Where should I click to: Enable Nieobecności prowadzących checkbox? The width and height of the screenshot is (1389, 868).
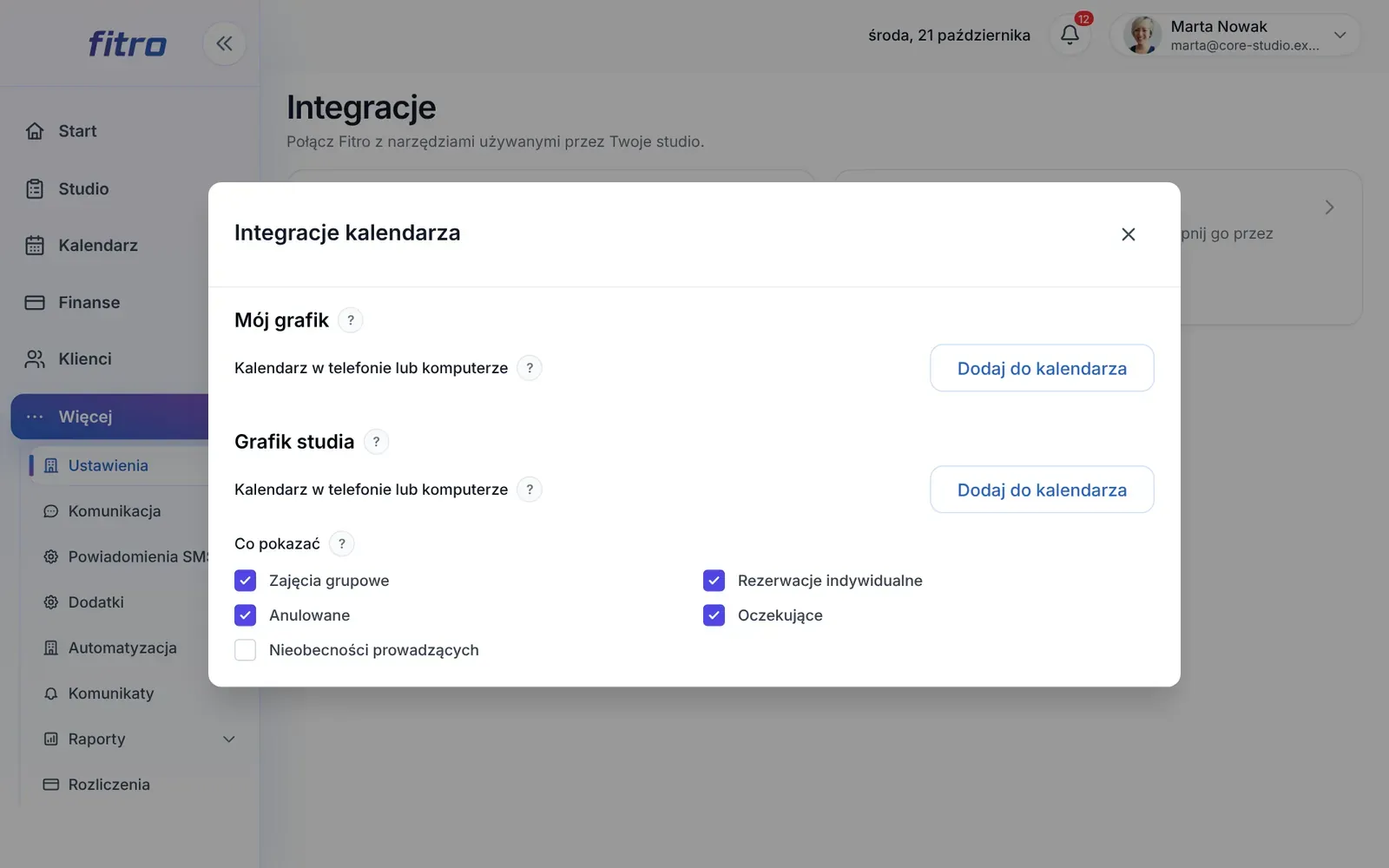(246, 650)
